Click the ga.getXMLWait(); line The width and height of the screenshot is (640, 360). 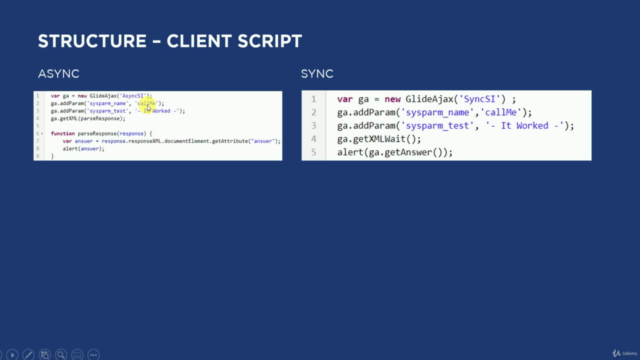pos(379,139)
